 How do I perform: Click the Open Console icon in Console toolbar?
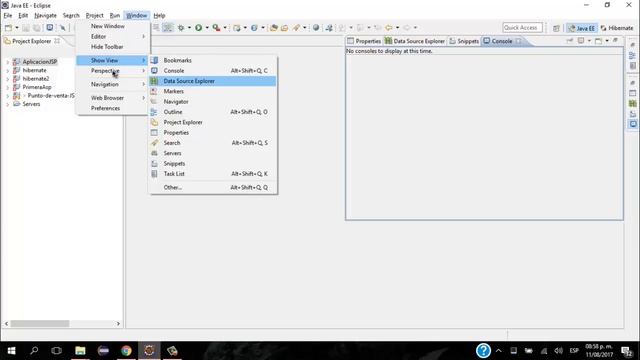(x=598, y=41)
